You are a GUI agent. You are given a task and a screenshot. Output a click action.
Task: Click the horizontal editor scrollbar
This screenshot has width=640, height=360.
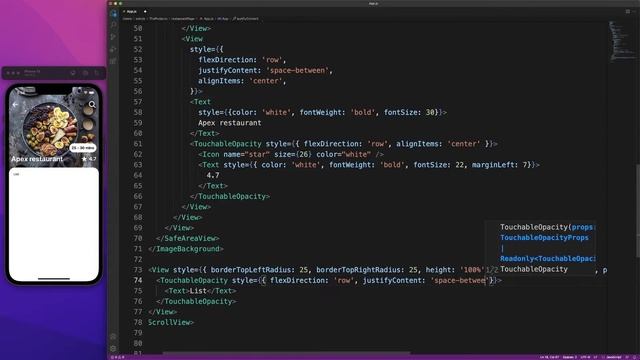click(286, 353)
